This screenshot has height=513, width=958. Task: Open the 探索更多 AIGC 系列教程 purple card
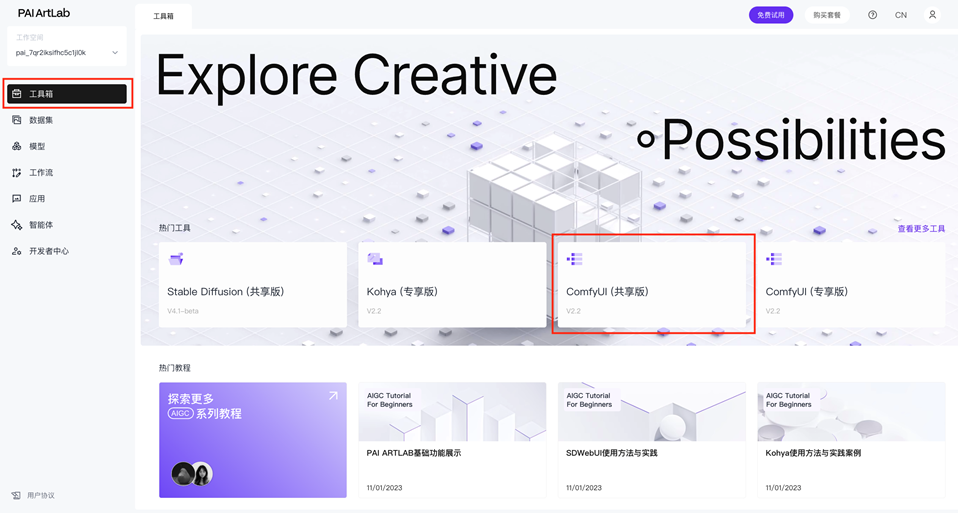[253, 440]
